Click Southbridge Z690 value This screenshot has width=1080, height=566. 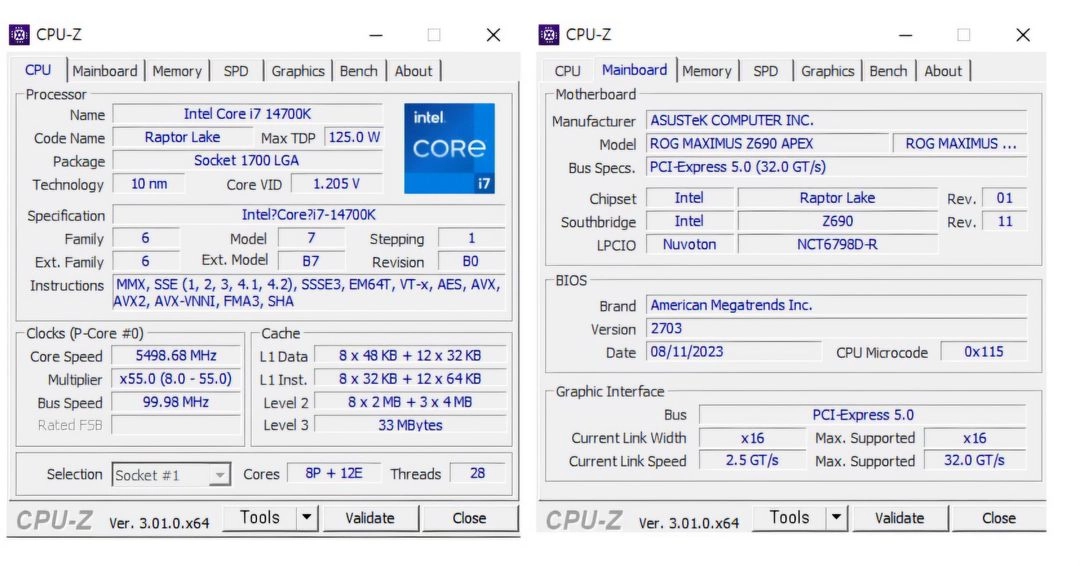tap(838, 221)
